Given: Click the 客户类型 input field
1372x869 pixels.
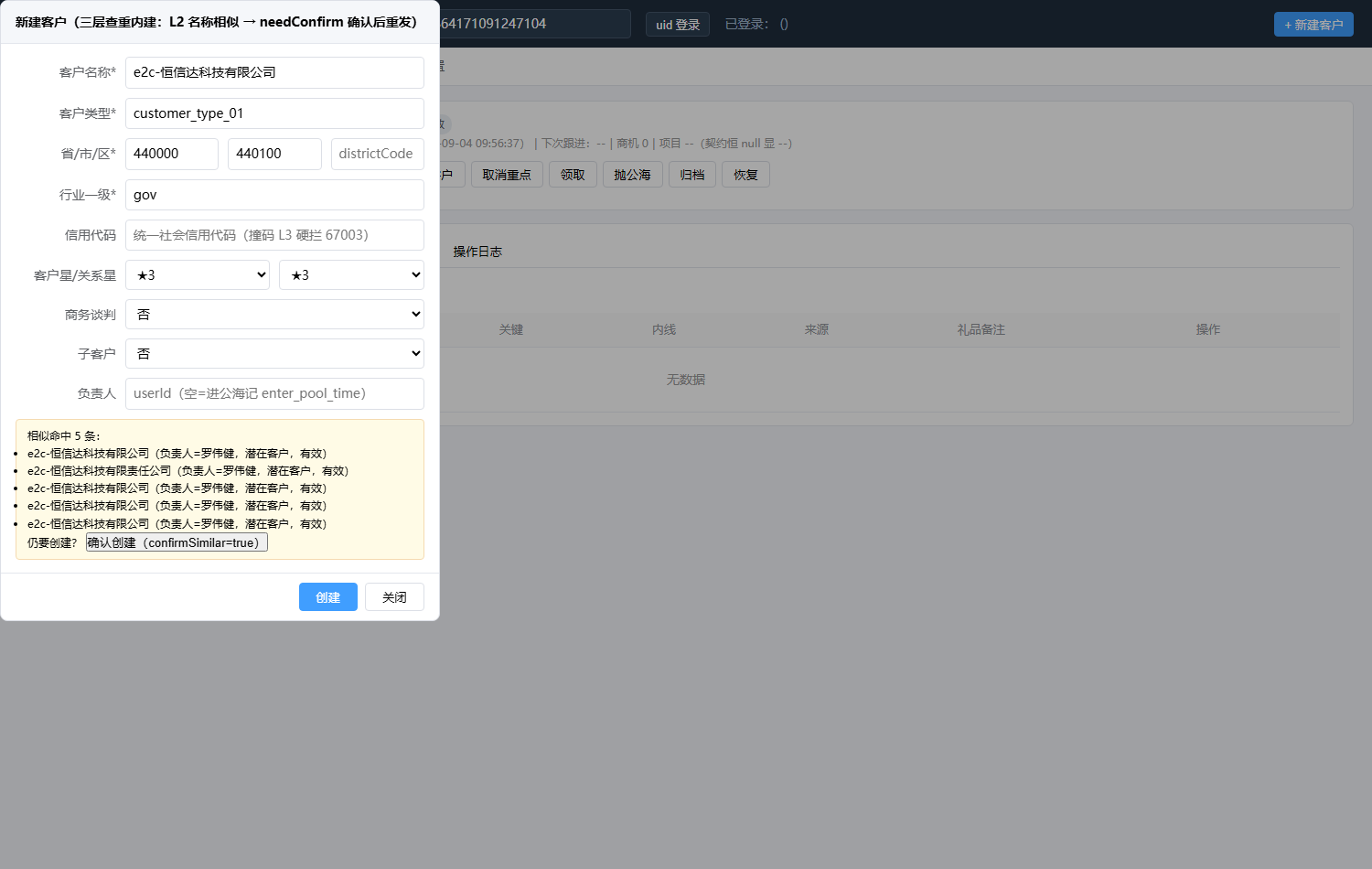Looking at the screenshot, I should click(274, 113).
